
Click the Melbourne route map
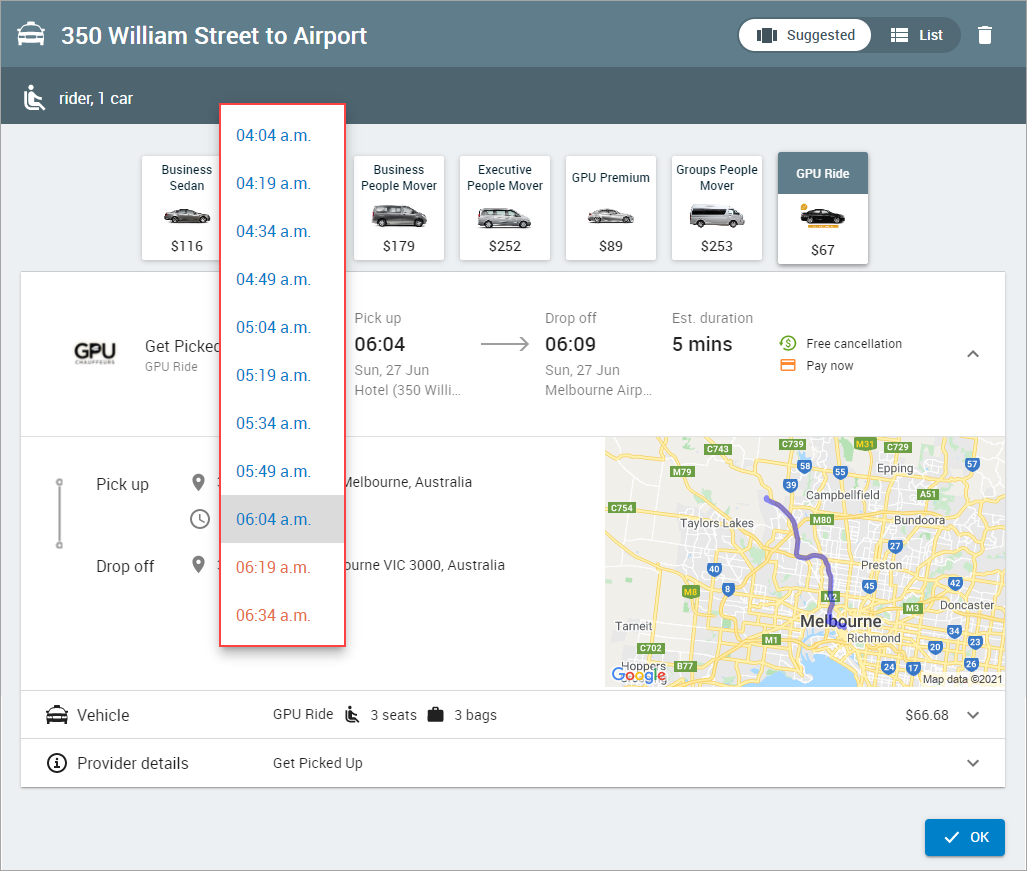pos(804,562)
